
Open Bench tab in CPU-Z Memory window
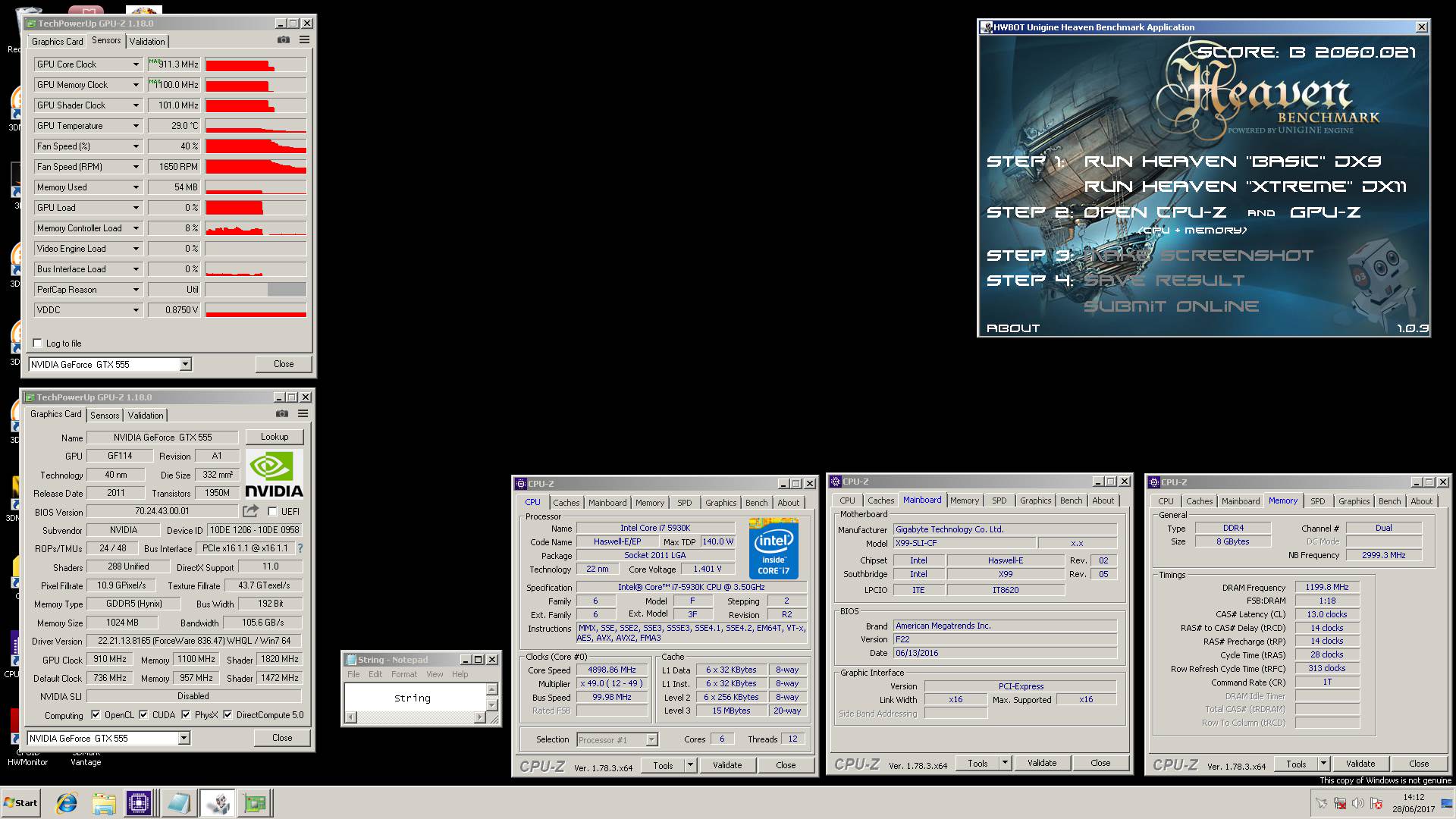(1389, 501)
